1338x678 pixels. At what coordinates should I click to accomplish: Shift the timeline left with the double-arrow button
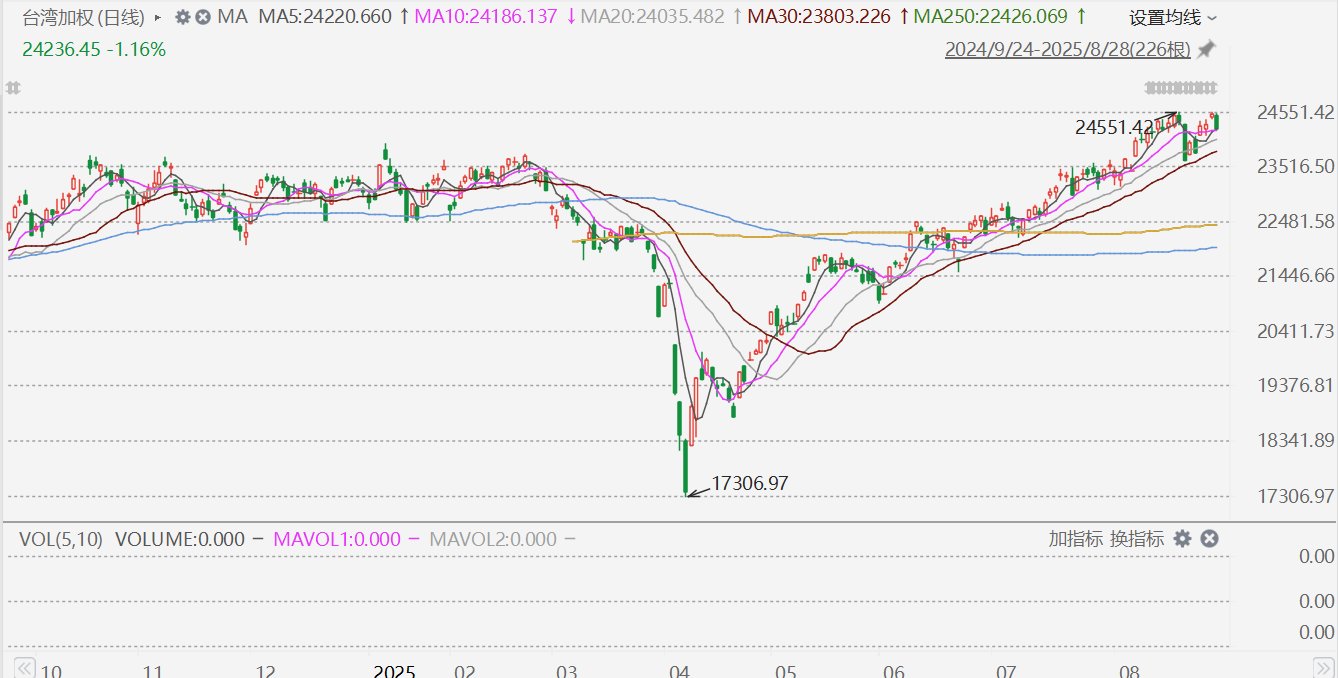tap(24, 668)
